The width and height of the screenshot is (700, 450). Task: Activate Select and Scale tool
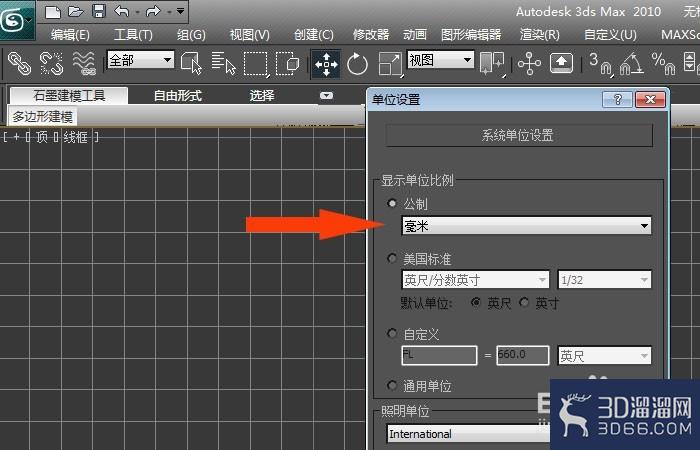390,64
